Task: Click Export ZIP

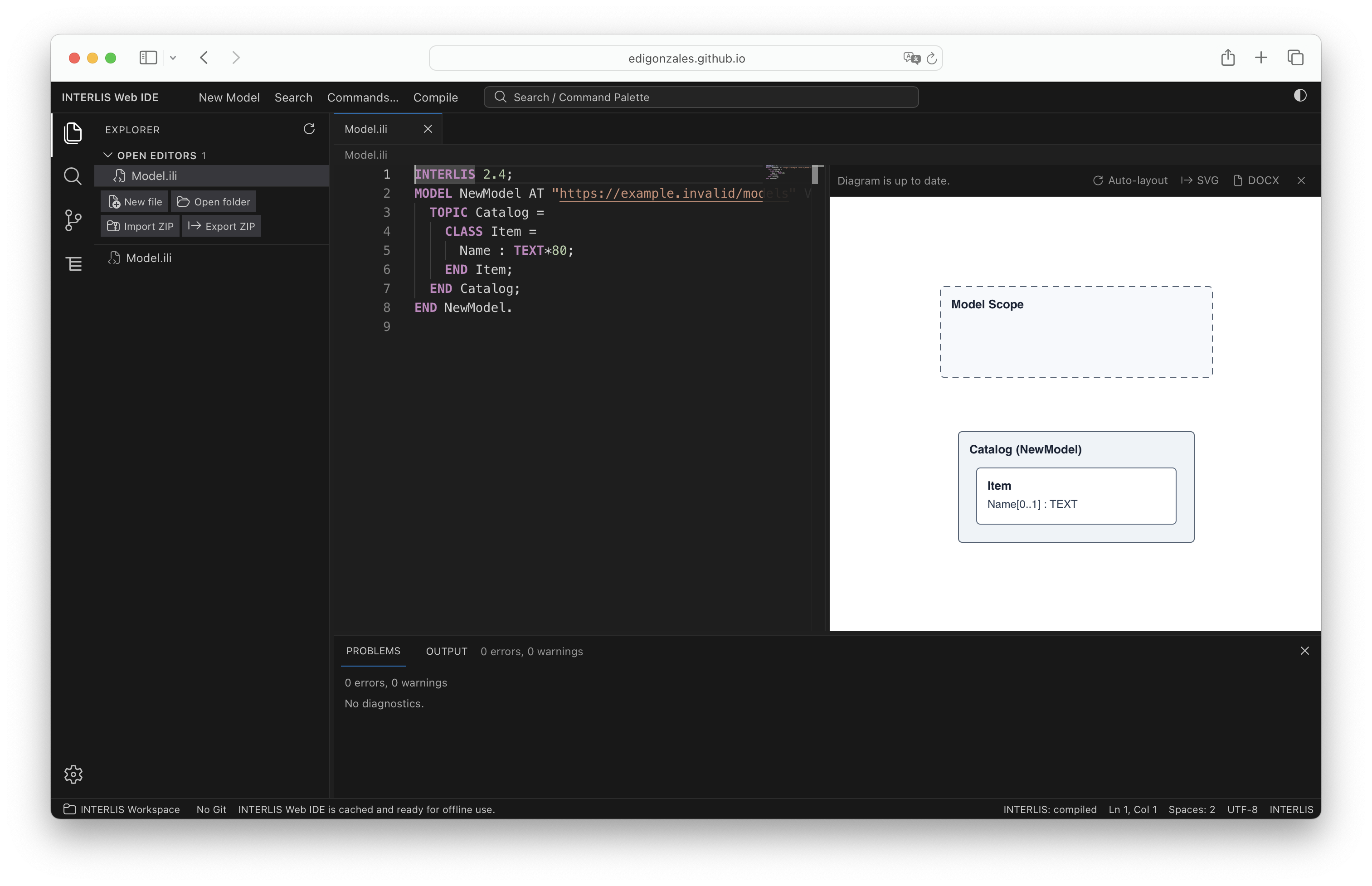Action: 221,226
